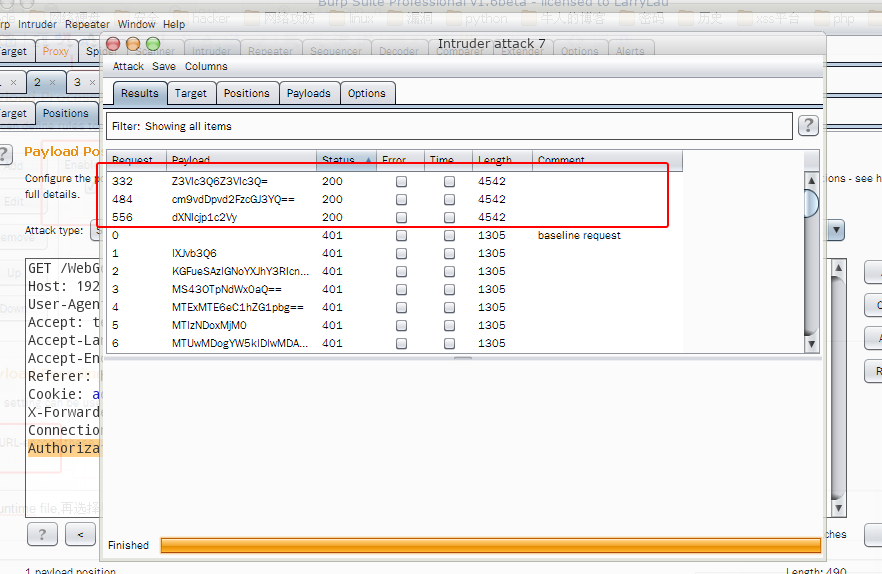Open Window menu in Burp menu bar
Screen dimensions: 882x574
[x=136, y=24]
